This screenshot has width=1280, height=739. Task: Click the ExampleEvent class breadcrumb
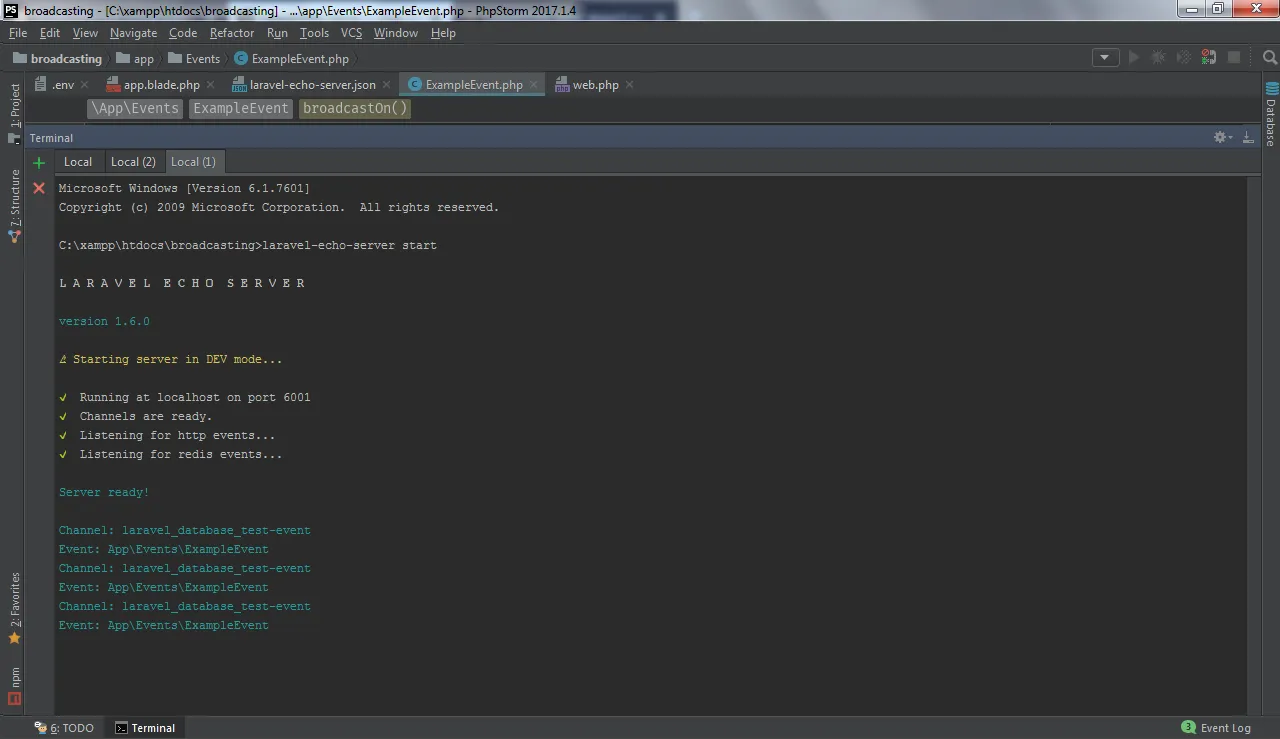(241, 108)
